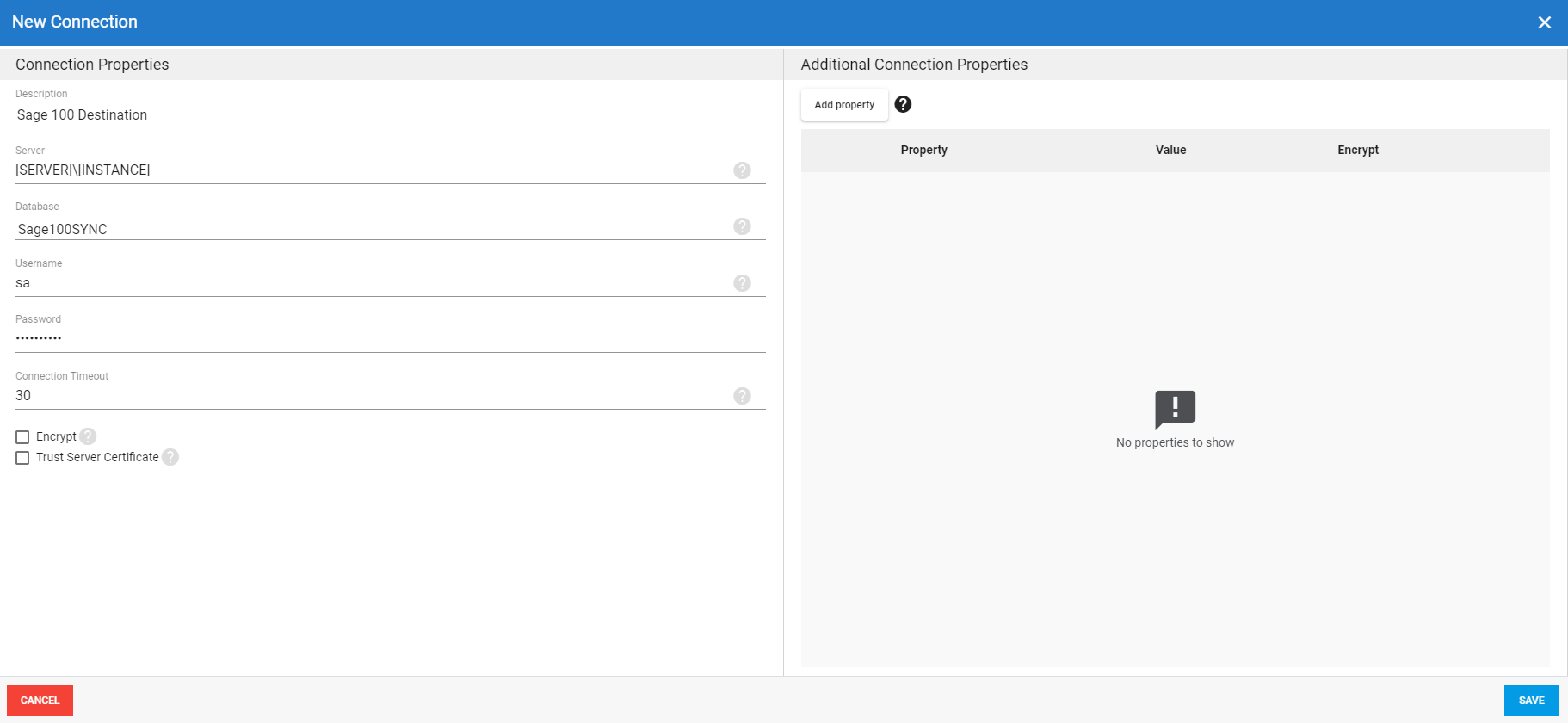Close the New Connection dialog
The width and height of the screenshot is (1568, 723).
1544,22
